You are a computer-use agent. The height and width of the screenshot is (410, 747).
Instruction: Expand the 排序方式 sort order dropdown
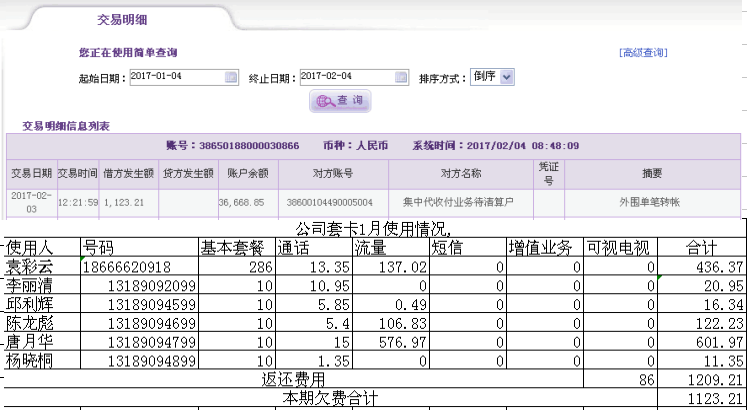pos(507,77)
